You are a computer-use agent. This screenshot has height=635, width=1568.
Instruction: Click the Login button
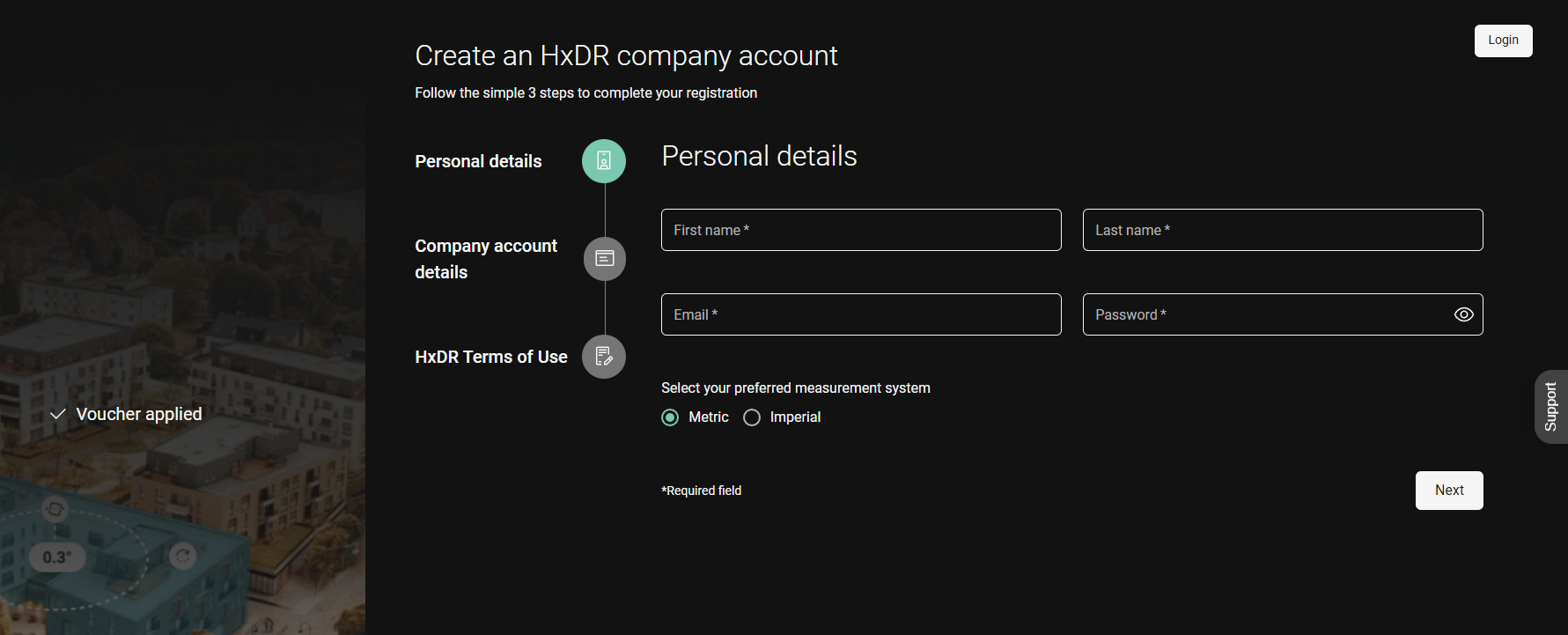[x=1503, y=41]
